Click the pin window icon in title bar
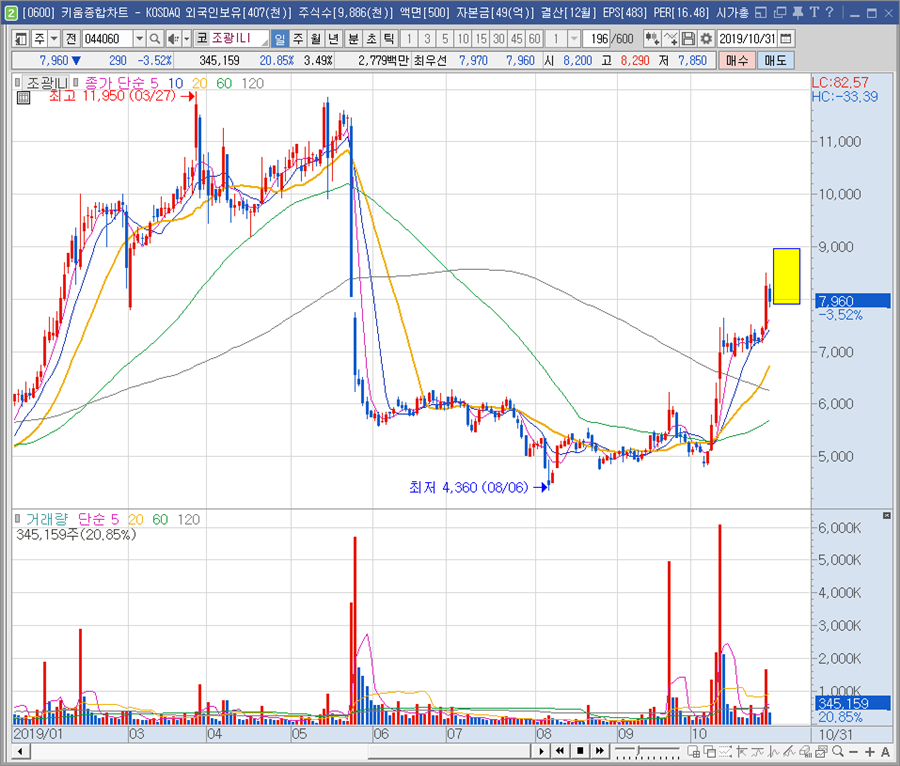 pos(798,12)
